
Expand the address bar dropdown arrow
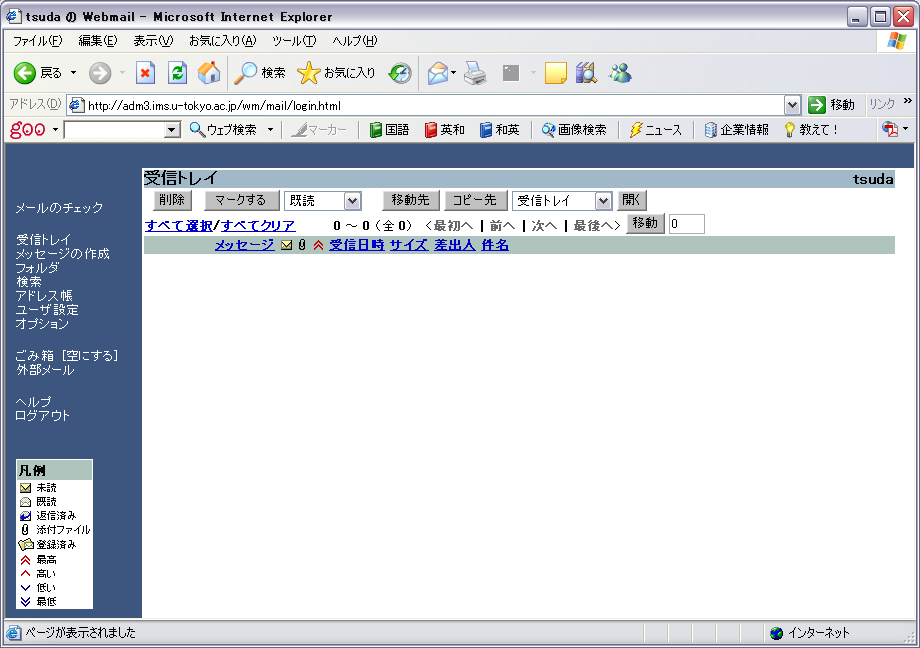point(792,106)
